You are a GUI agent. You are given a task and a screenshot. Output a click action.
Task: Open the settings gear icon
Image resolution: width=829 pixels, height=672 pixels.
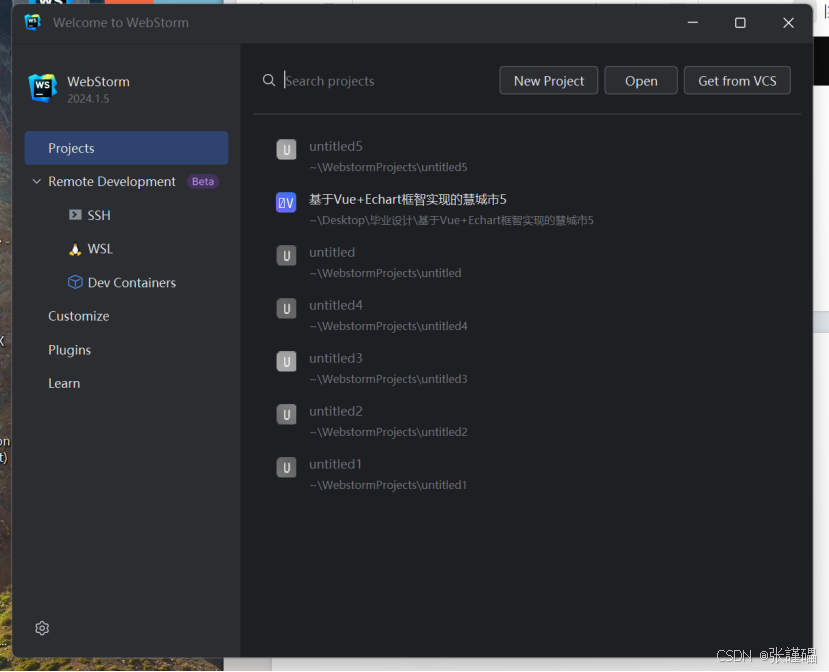[x=42, y=628]
